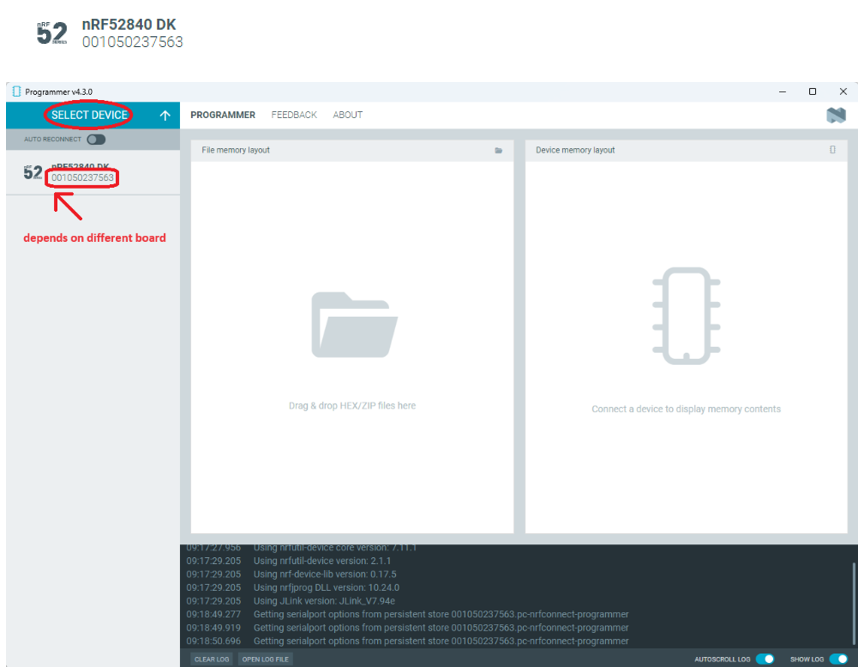Click the icon in Device memory layout header
The height and width of the screenshot is (667, 862).
click(x=832, y=150)
